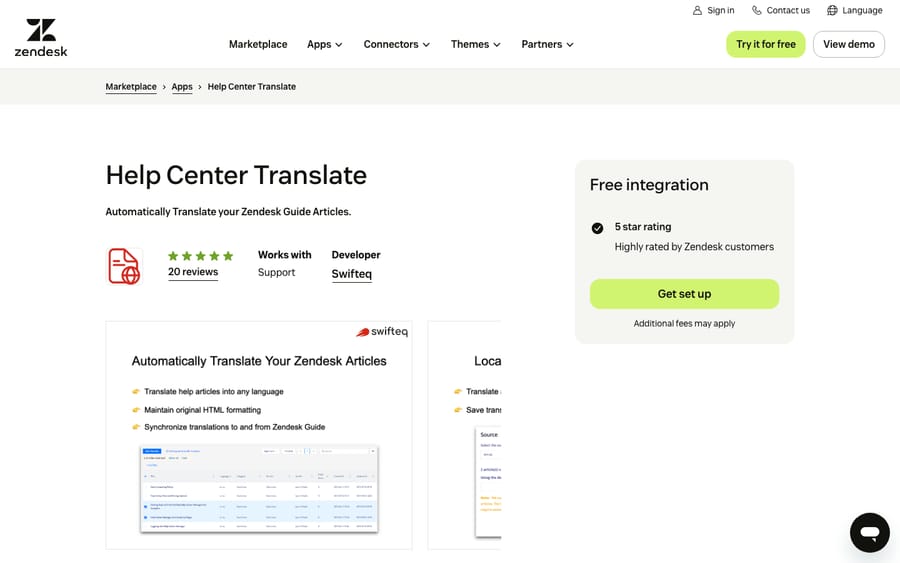
Task: Click the Free integration heading
Action: coord(649,185)
